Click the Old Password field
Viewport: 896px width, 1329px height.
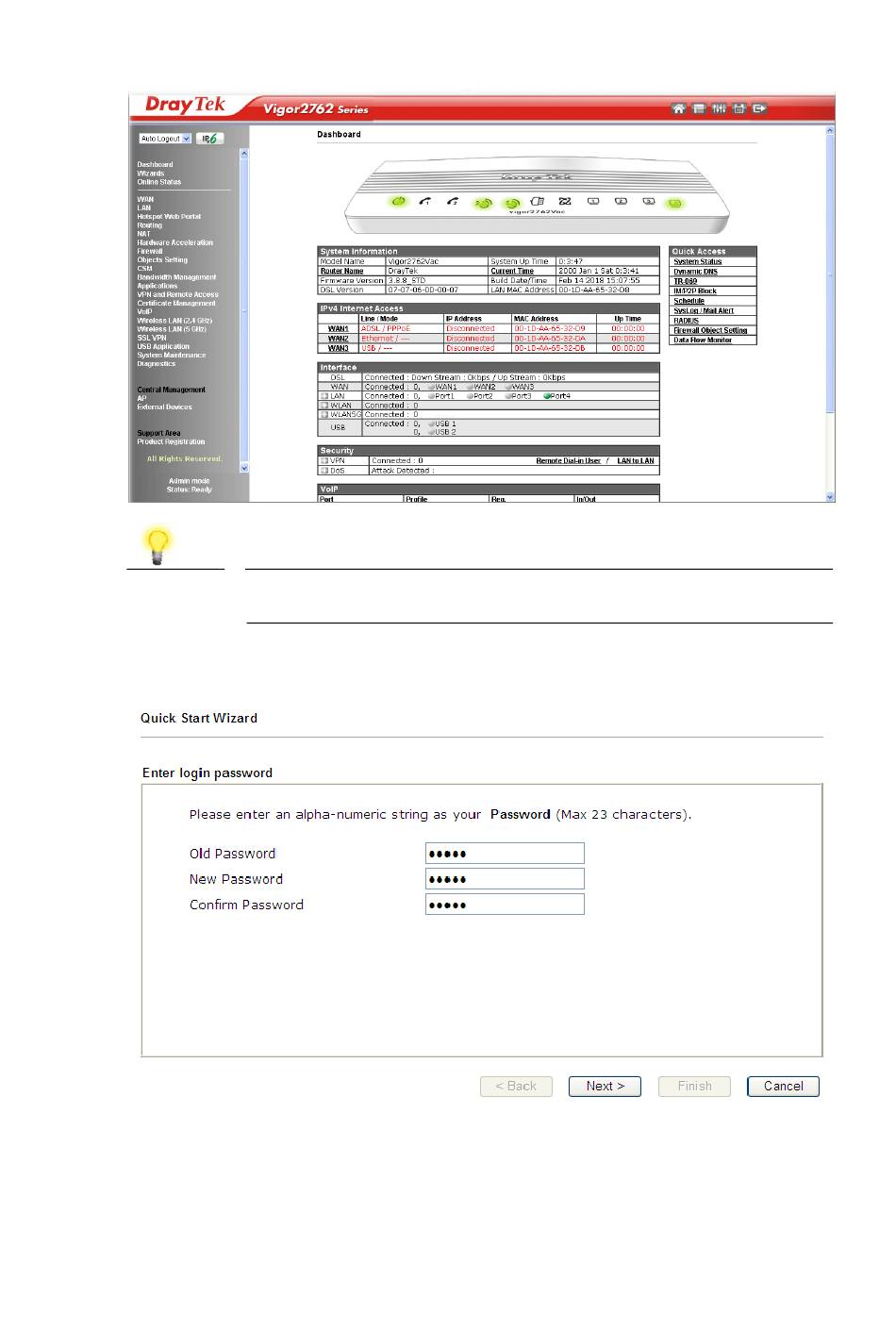(x=505, y=854)
